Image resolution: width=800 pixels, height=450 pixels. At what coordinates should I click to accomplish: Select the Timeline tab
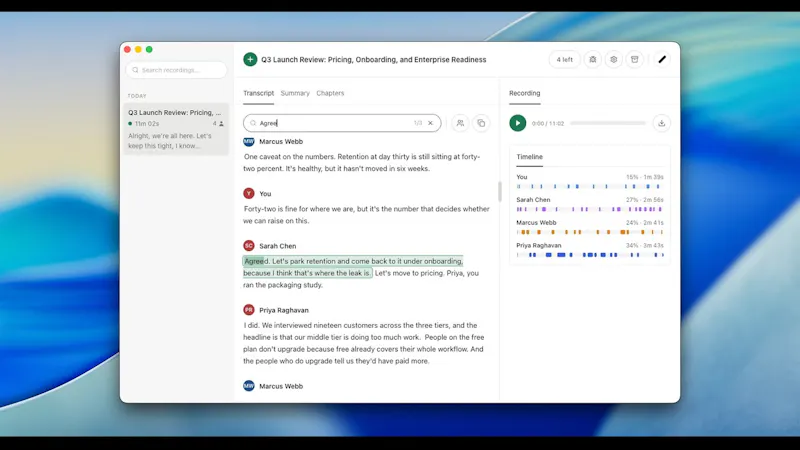(529, 157)
